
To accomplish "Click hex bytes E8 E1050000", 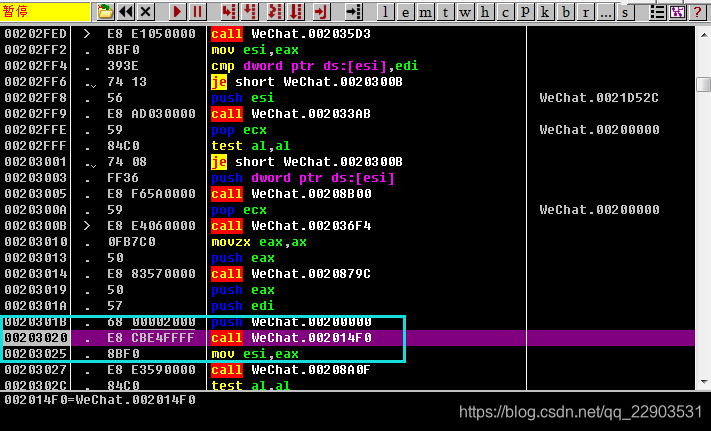I will (151, 34).
